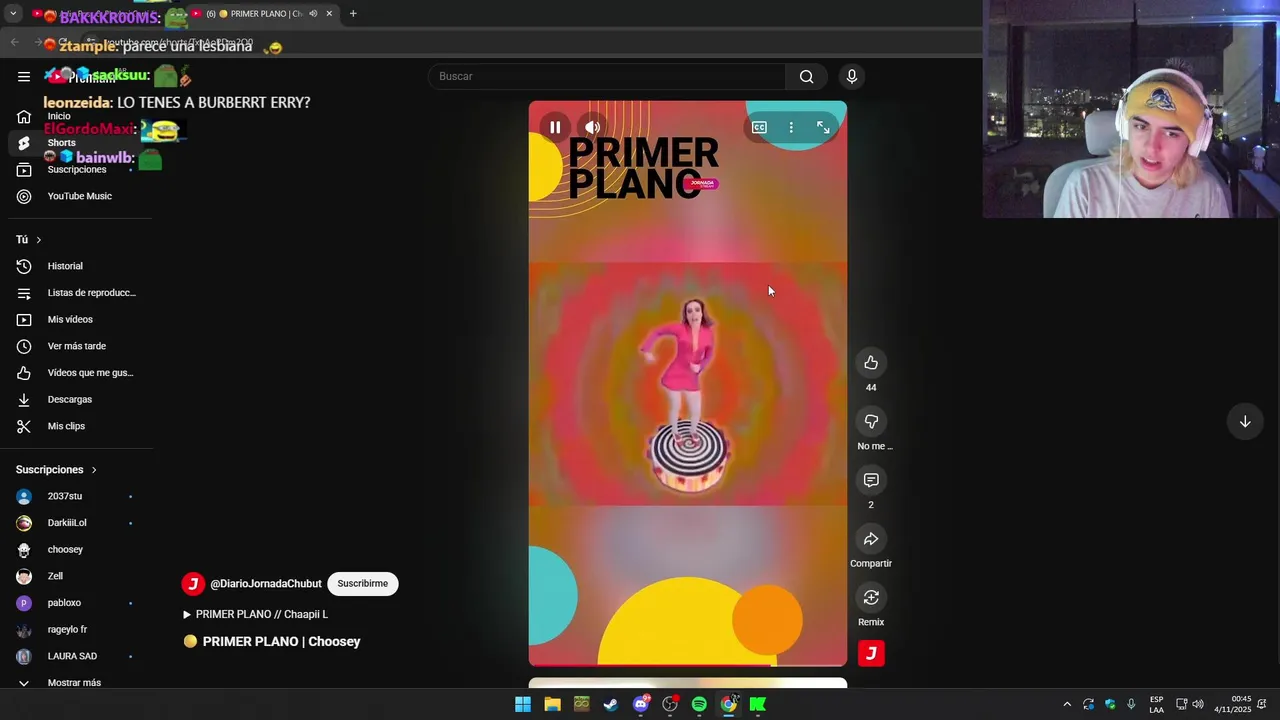Go to the next Short arrow
The height and width of the screenshot is (720, 1280).
click(1245, 422)
